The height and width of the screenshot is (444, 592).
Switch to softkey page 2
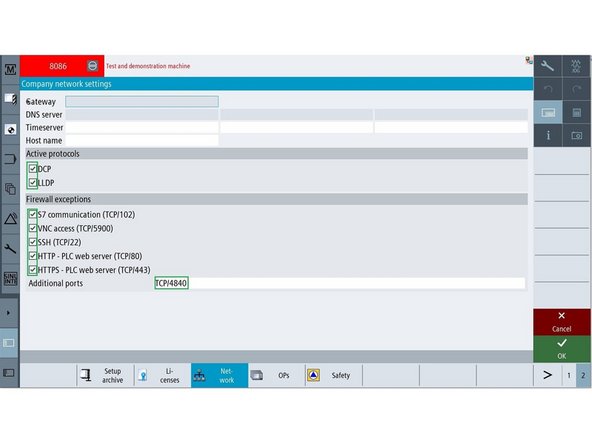pos(583,375)
